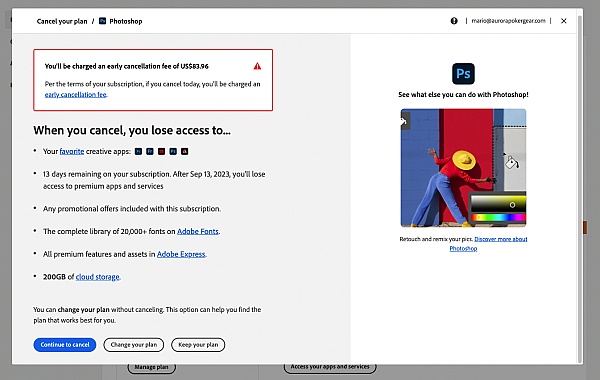600x380 pixels.
Task: Open the cloud storage link
Action: pos(98,277)
